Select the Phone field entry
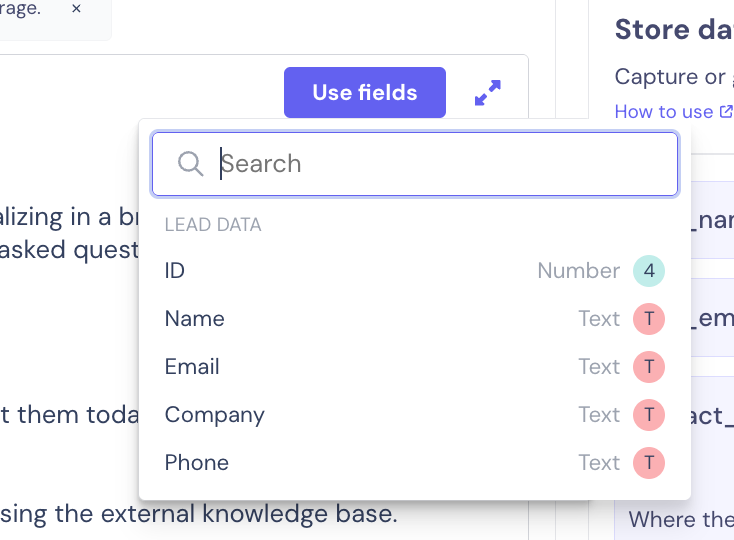The height and width of the screenshot is (540, 734). 196,463
